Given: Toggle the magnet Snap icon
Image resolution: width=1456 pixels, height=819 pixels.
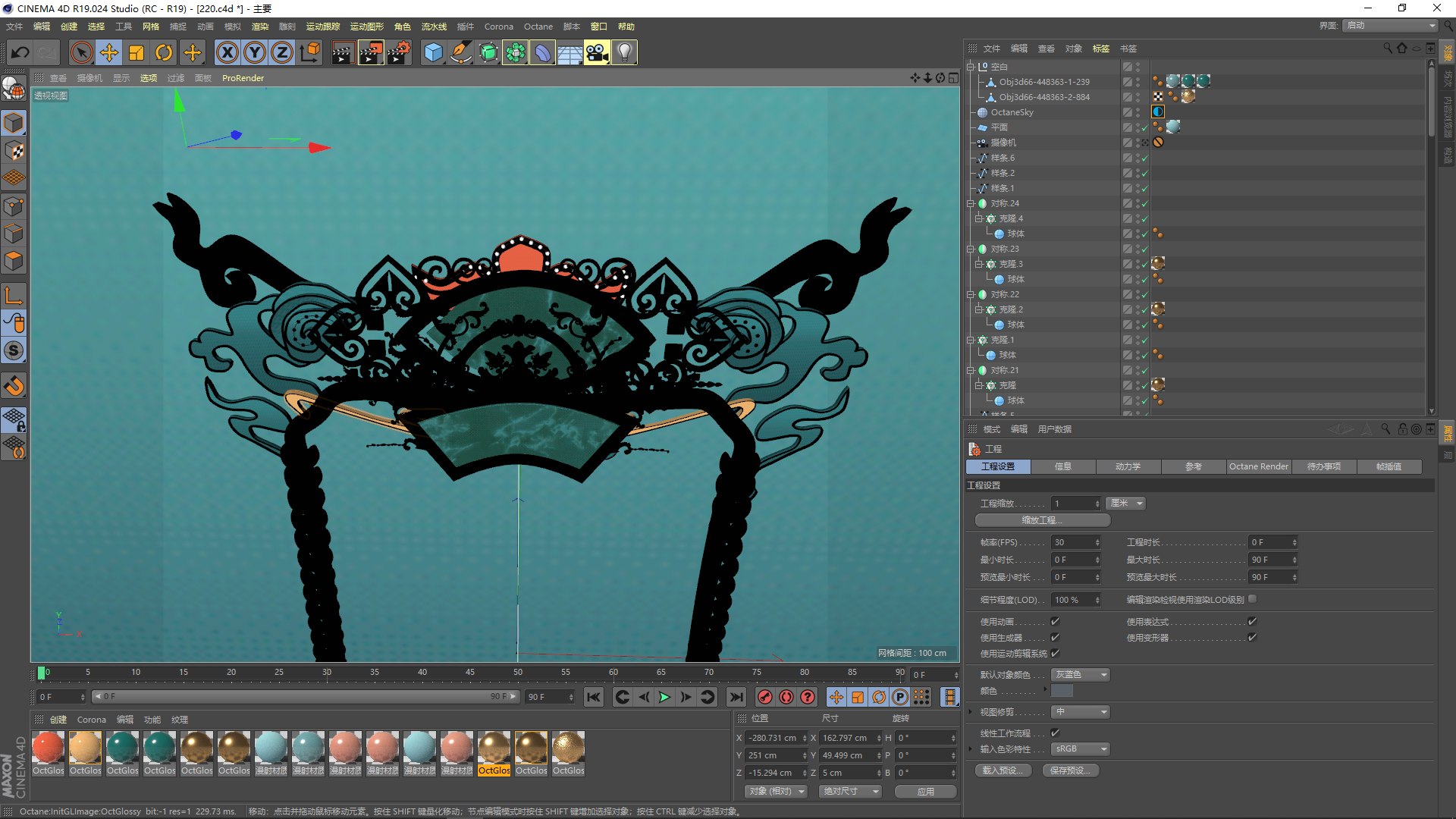Looking at the screenshot, I should pyautogui.click(x=14, y=386).
